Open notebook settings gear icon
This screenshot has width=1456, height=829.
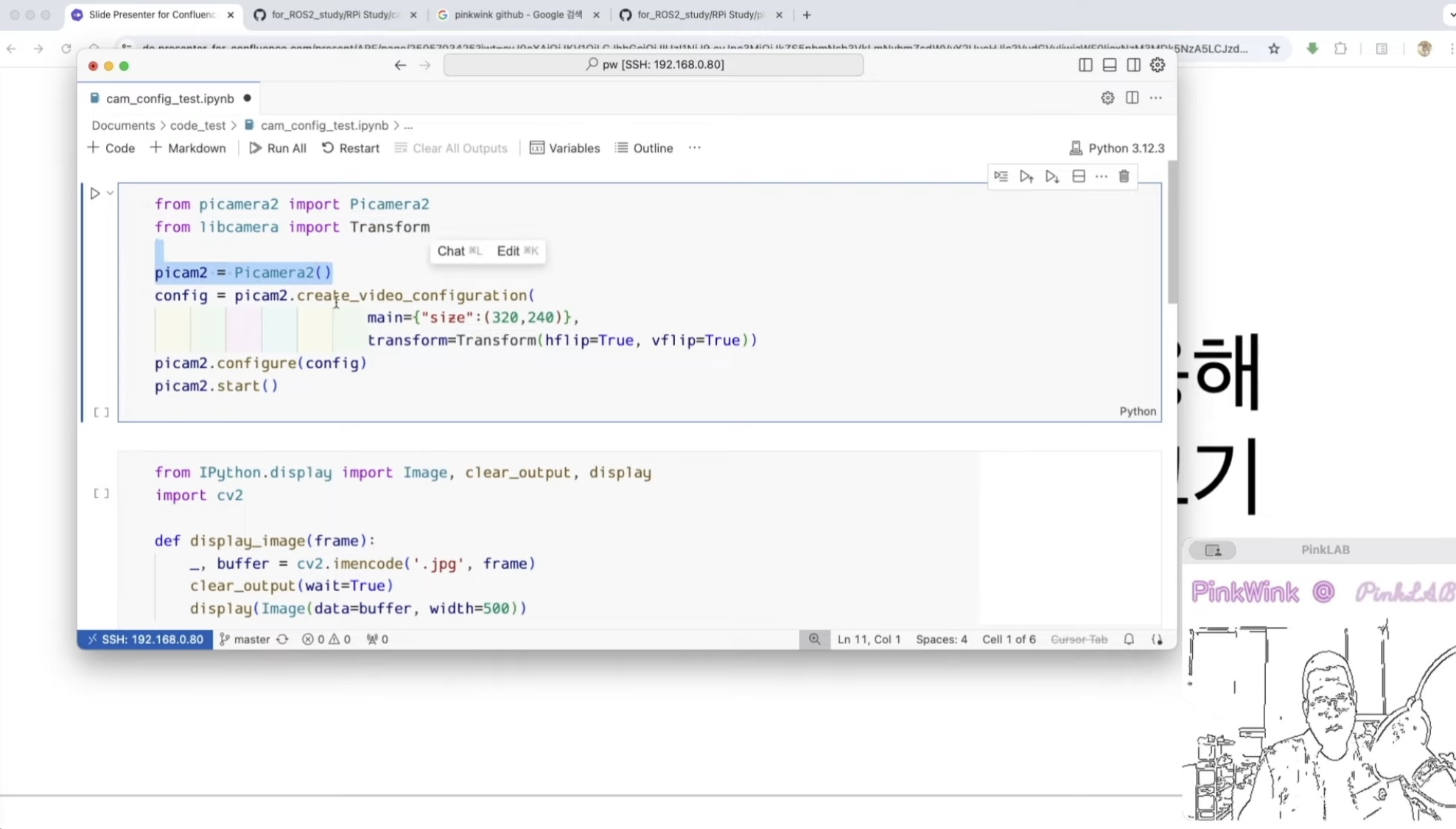[1107, 98]
